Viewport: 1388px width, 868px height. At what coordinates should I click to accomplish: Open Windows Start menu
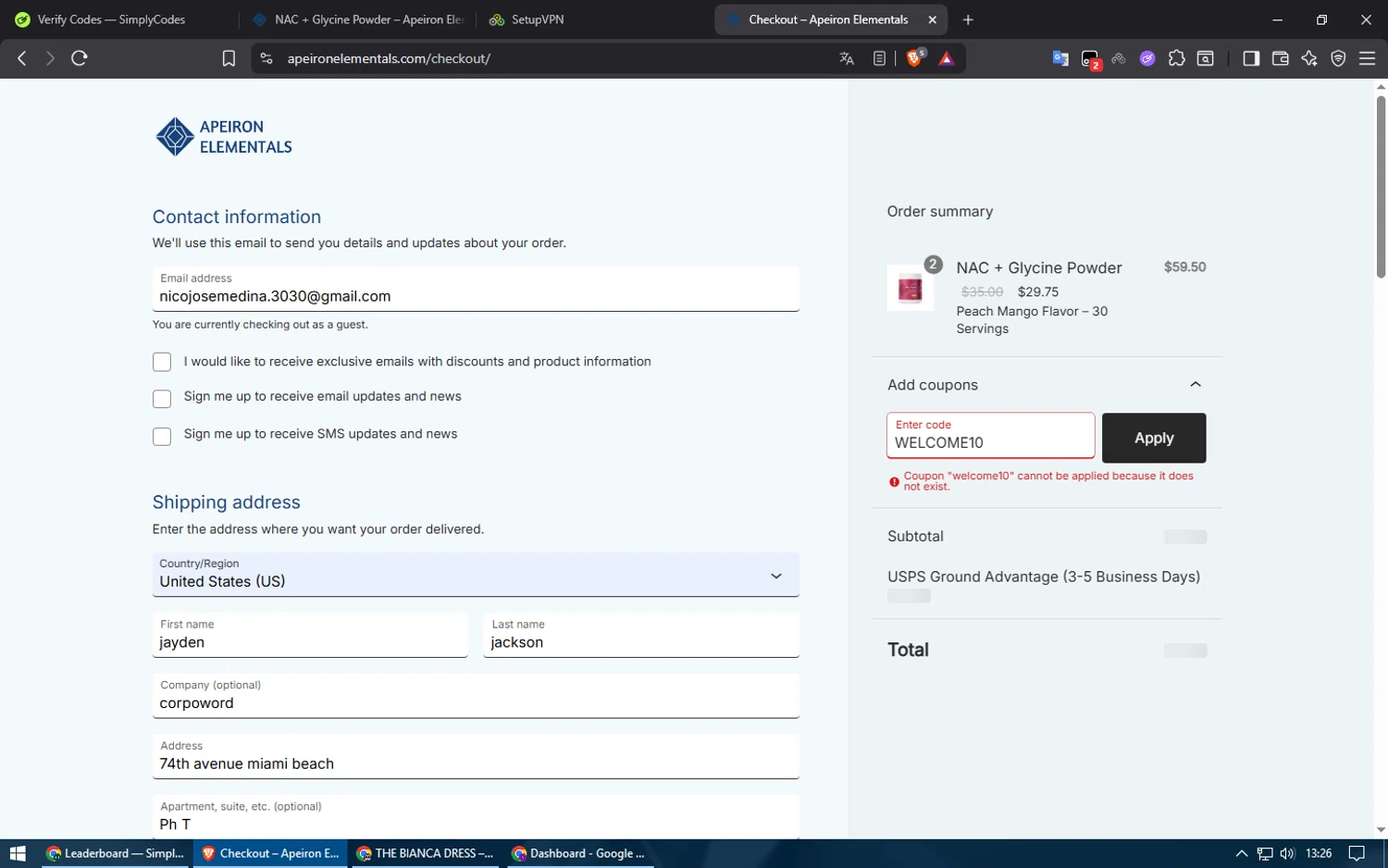tap(18, 853)
